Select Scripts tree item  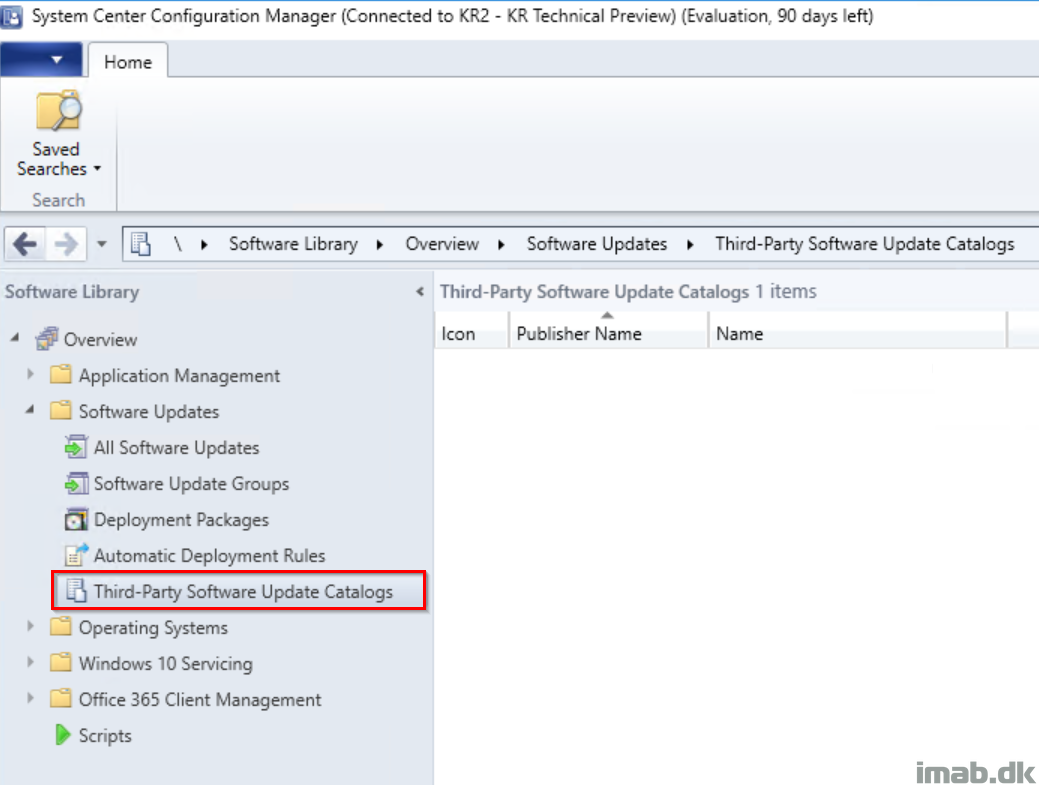coord(105,736)
